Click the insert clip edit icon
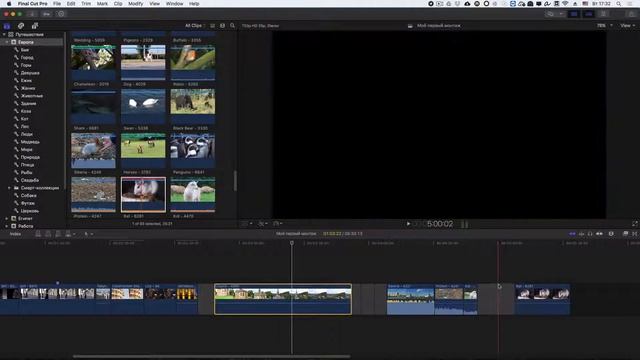Screen dimensions: 640x360 pos(48,234)
